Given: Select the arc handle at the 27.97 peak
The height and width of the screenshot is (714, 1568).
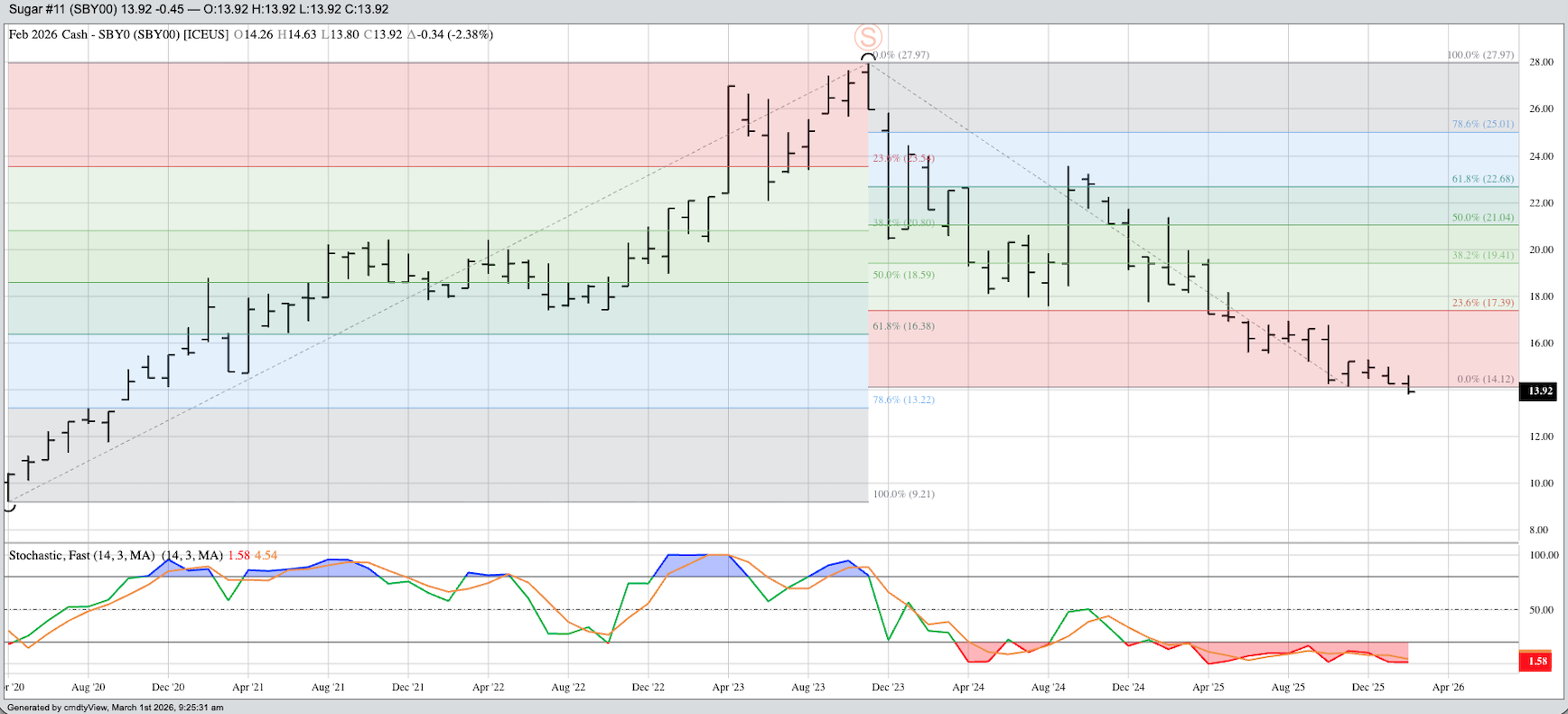Looking at the screenshot, I should point(868,58).
